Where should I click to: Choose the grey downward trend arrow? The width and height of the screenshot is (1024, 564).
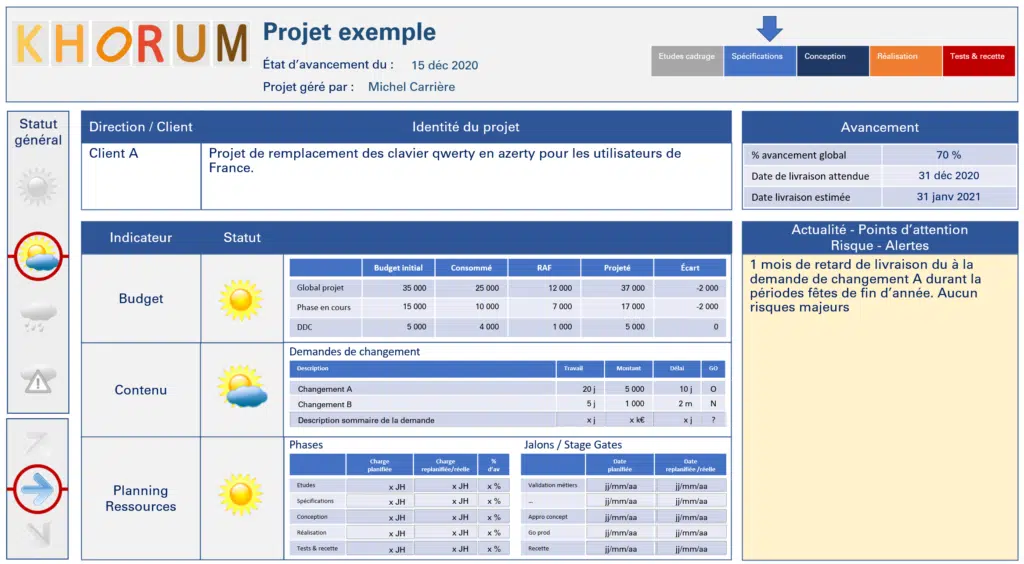(x=38, y=533)
